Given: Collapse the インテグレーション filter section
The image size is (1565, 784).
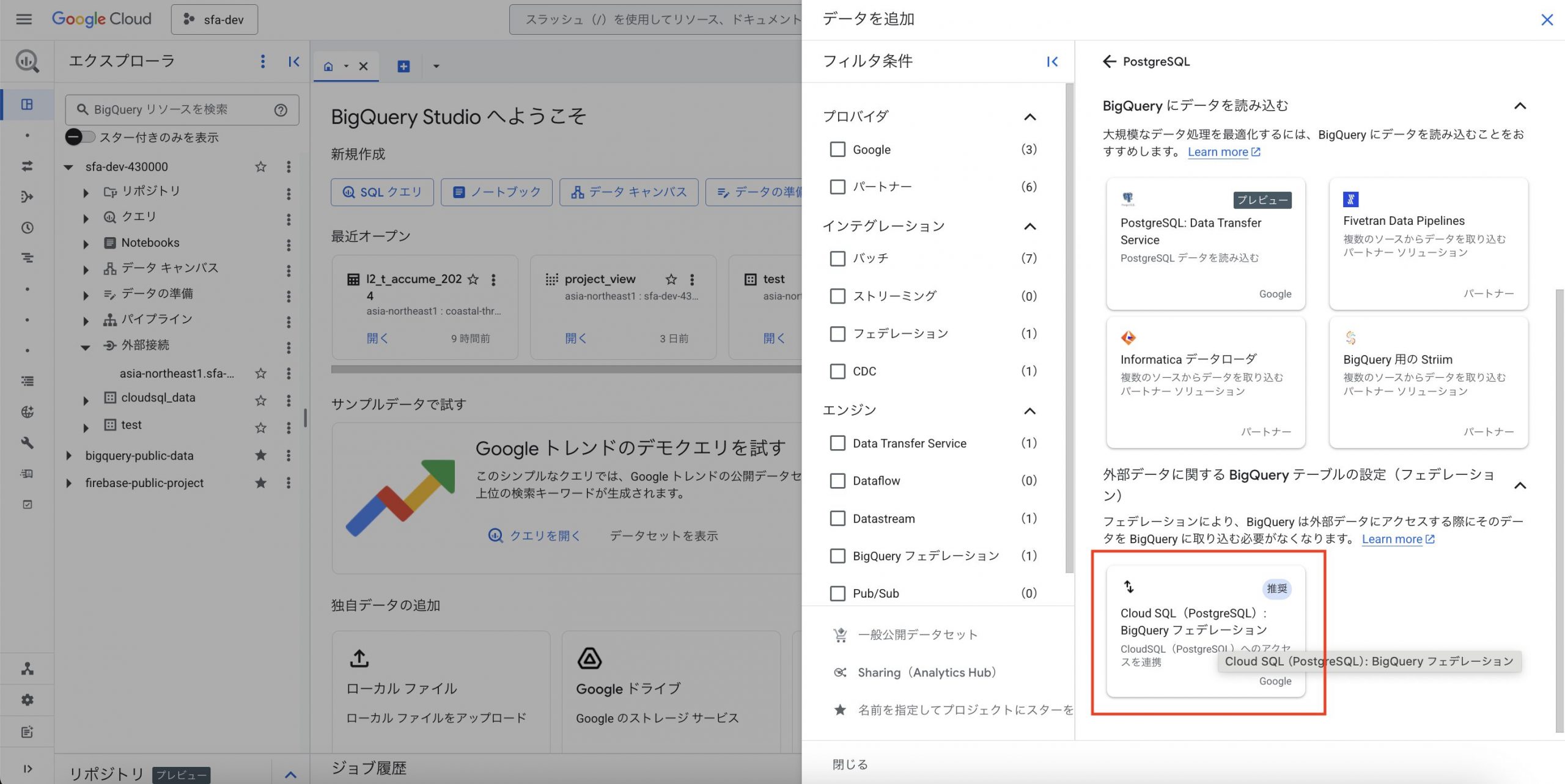Looking at the screenshot, I should coord(1030,226).
